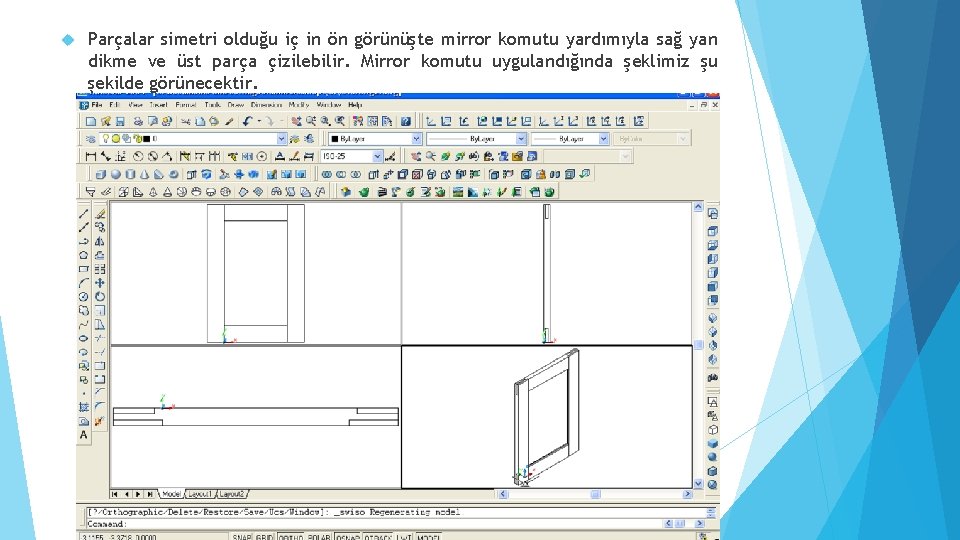Select the Circle draw tool
Image resolution: width=960 pixels, height=540 pixels.
coord(84,297)
